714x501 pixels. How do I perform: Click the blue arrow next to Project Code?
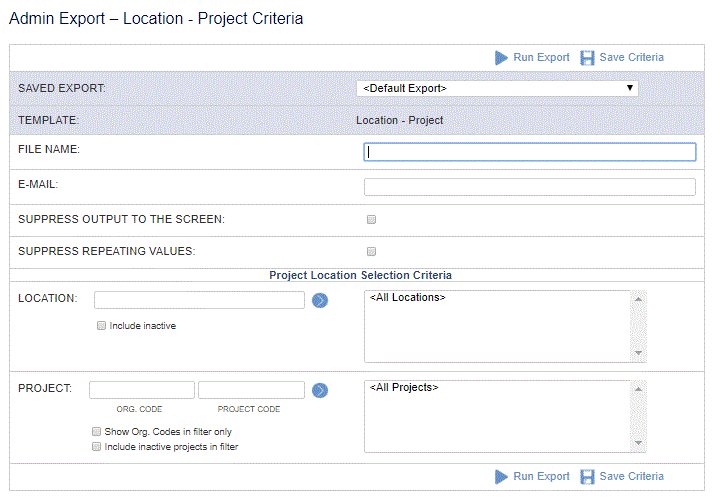[x=320, y=390]
